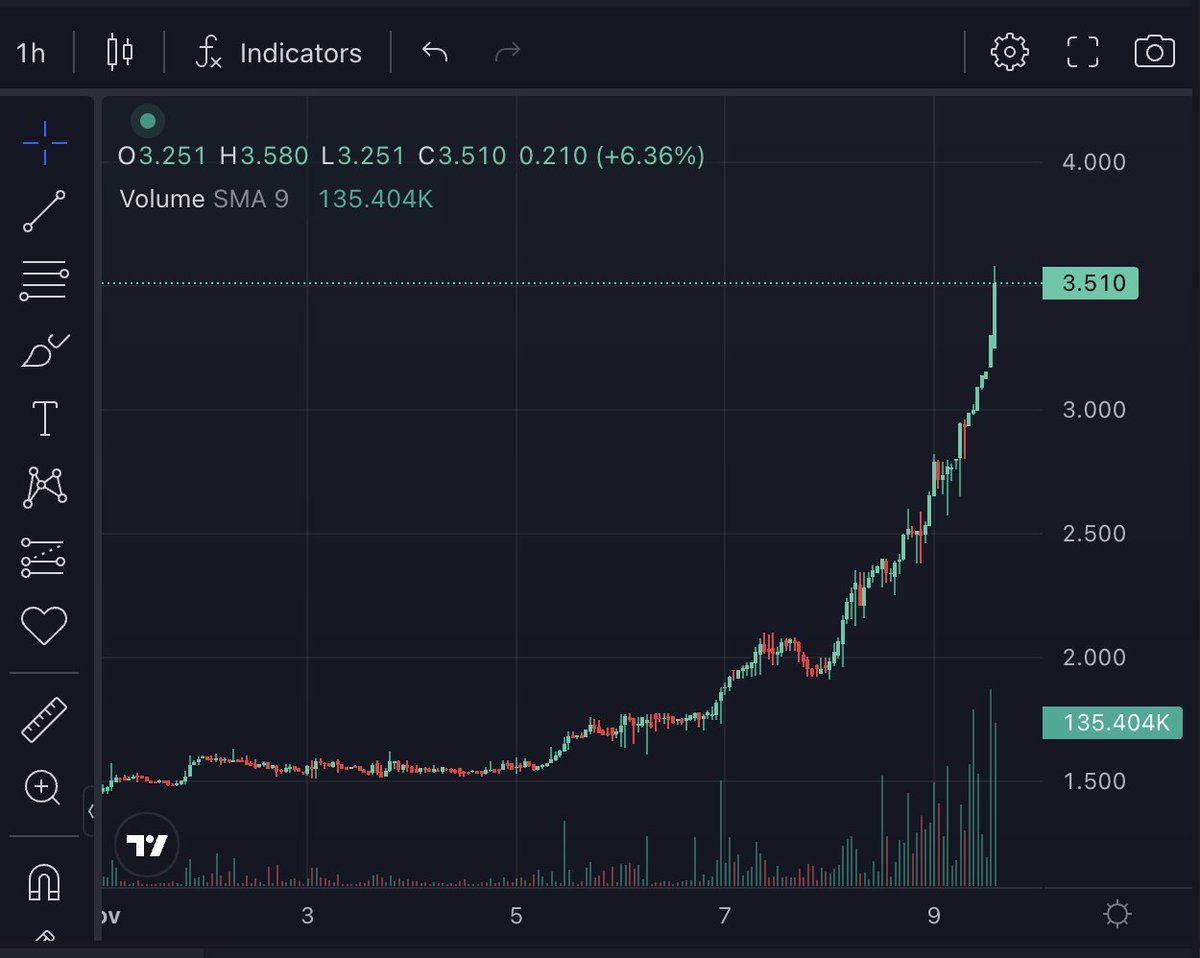Open the Fibonacci retracement tool

(x=45, y=281)
